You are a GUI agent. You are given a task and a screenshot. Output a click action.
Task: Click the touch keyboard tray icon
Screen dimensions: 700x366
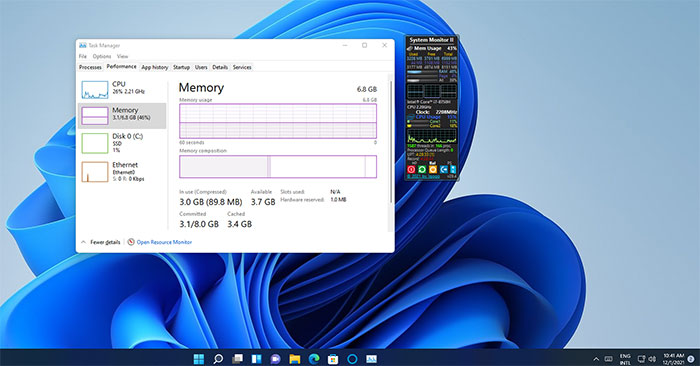click(x=608, y=359)
